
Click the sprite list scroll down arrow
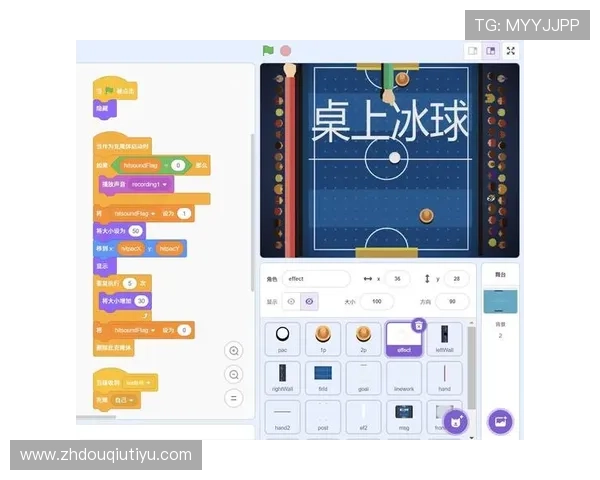point(471,437)
